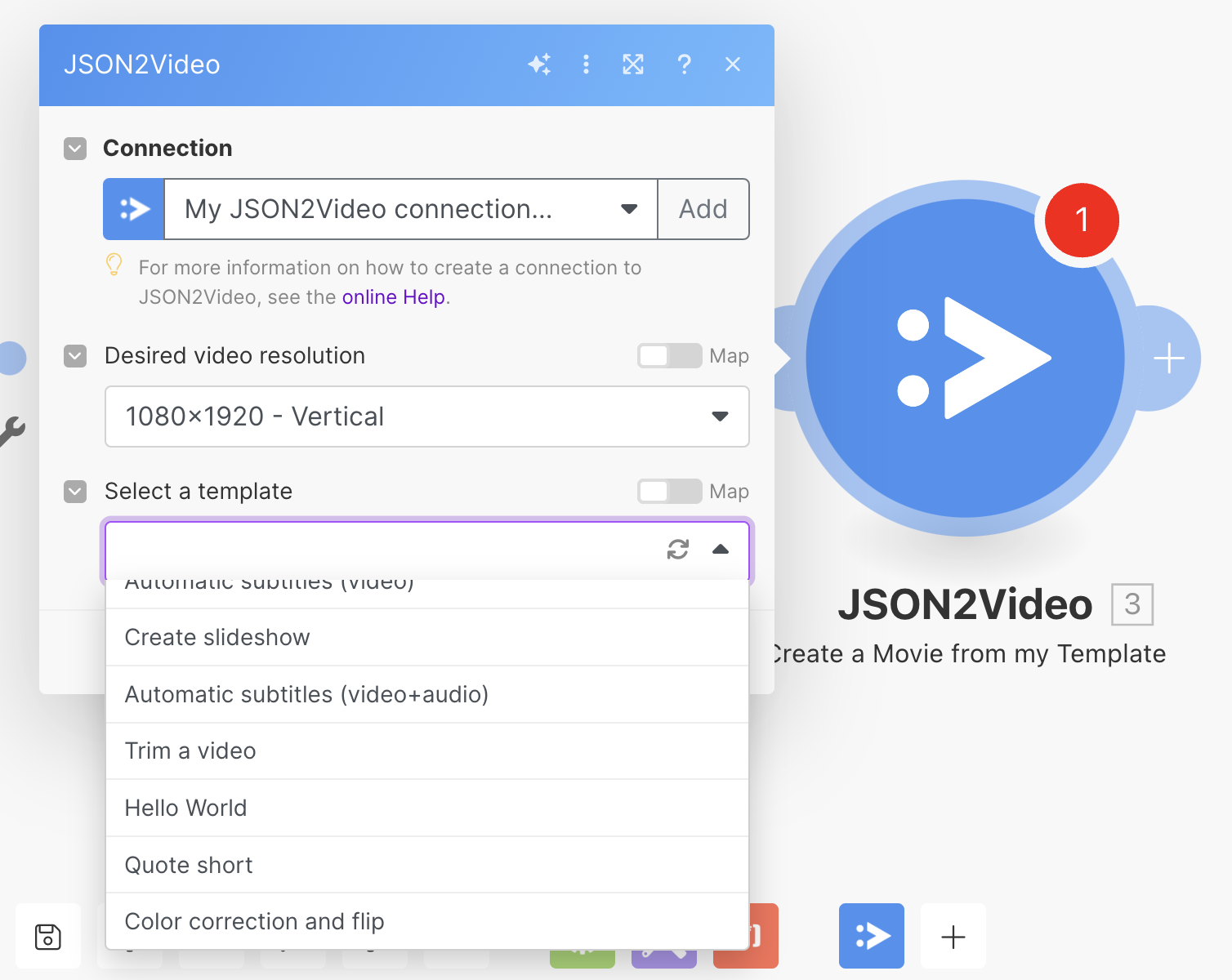The image size is (1232, 980).
Task: Open the three-dot options menu in header
Action: (x=586, y=65)
